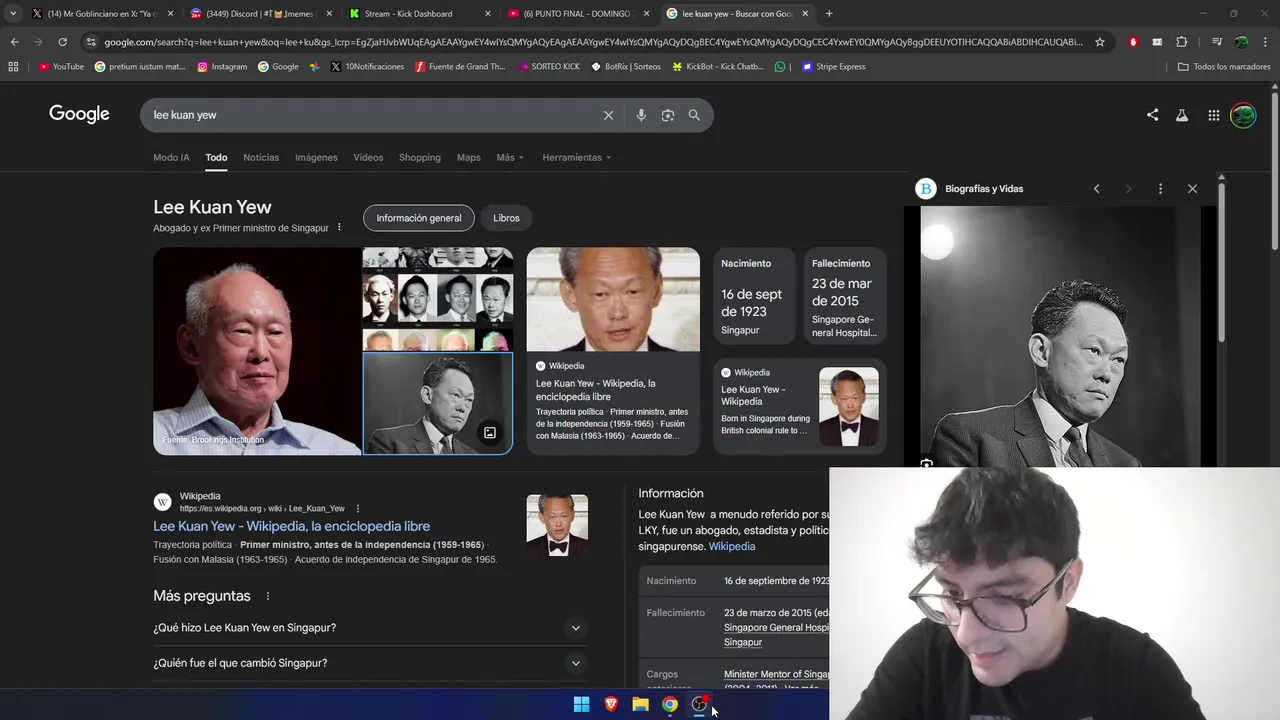The height and width of the screenshot is (720, 1280).
Task: Bookmark this page with the star icon
Action: pos(1100,42)
